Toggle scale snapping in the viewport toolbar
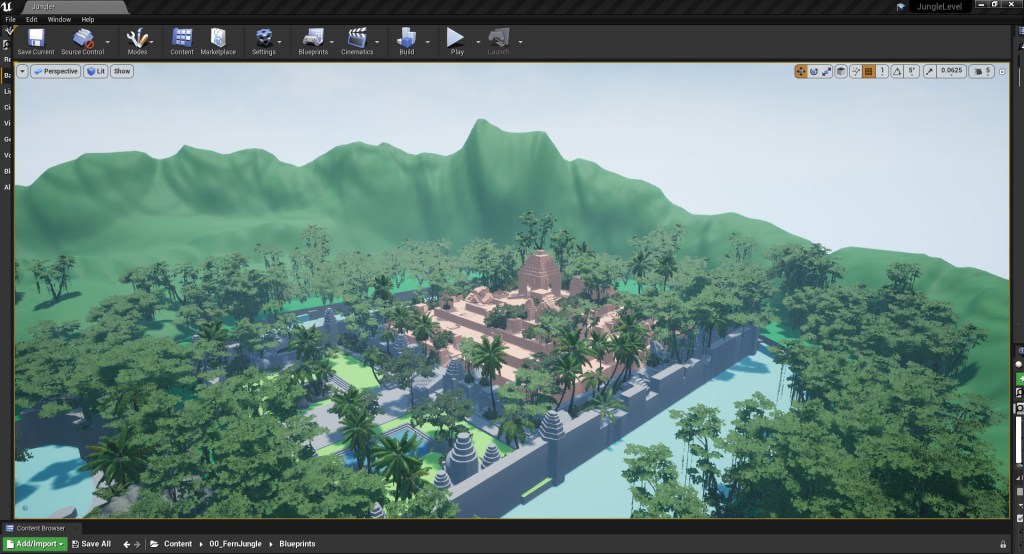Image resolution: width=1024 pixels, height=554 pixels. [x=930, y=71]
